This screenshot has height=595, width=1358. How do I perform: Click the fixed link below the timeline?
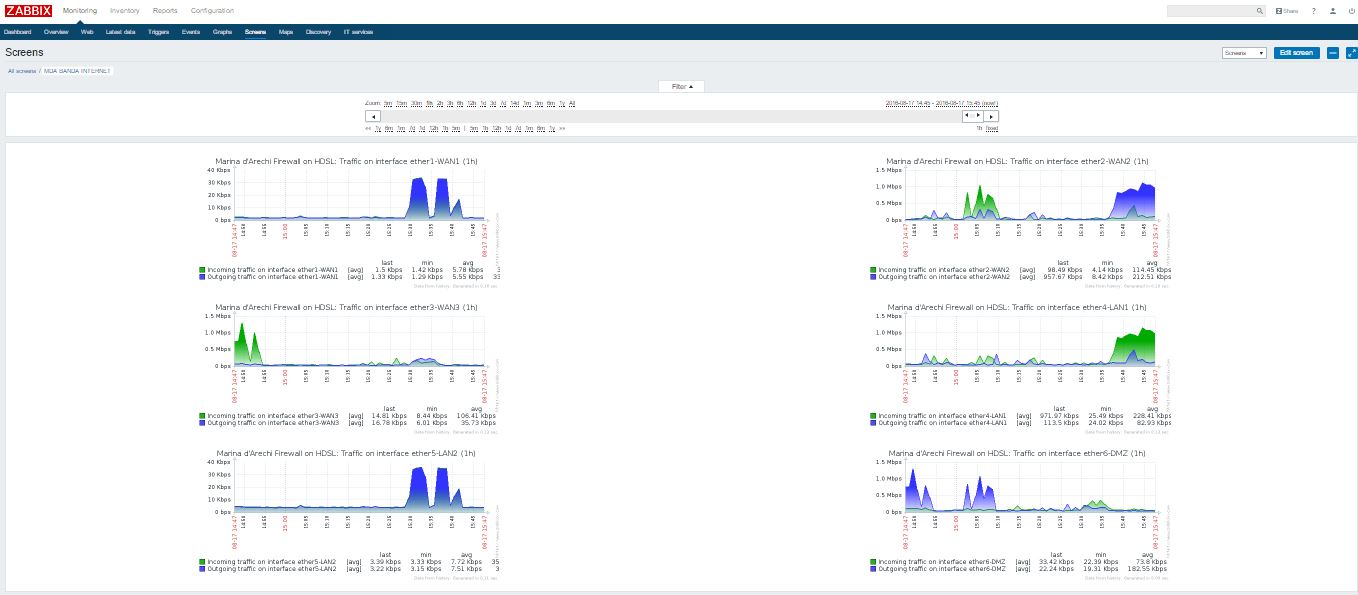pos(992,128)
